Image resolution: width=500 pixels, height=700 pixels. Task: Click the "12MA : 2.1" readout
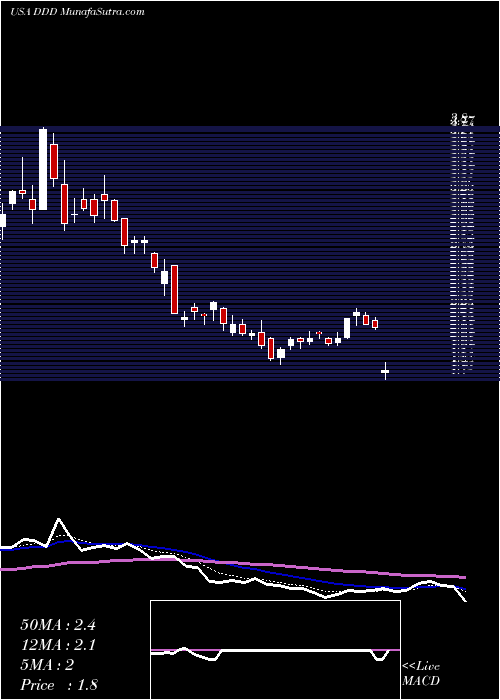[58, 645]
